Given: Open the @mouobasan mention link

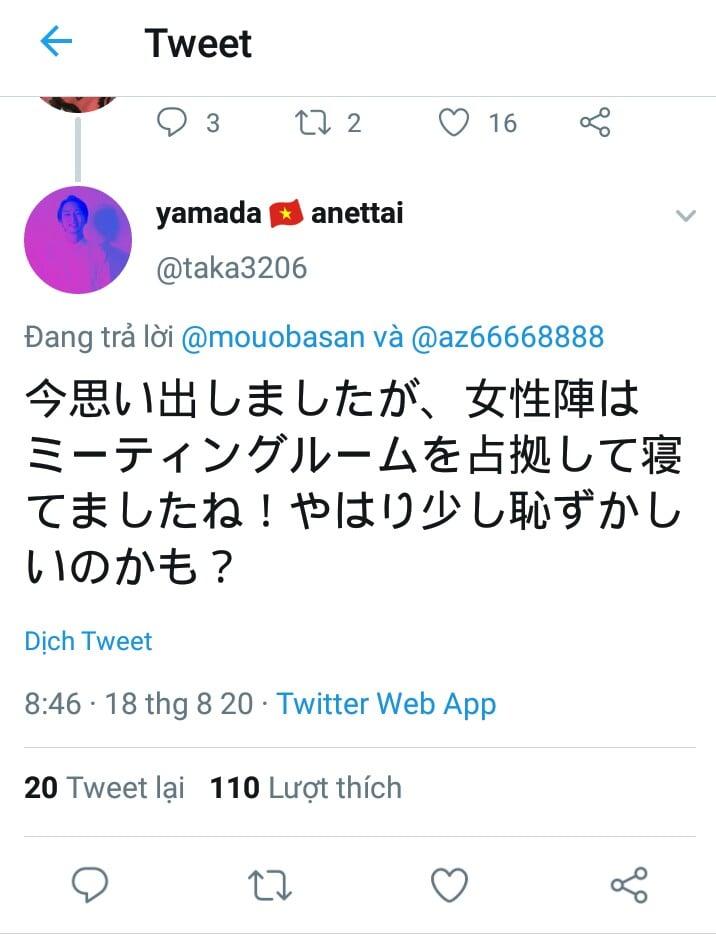Looking at the screenshot, I should click(273, 337).
